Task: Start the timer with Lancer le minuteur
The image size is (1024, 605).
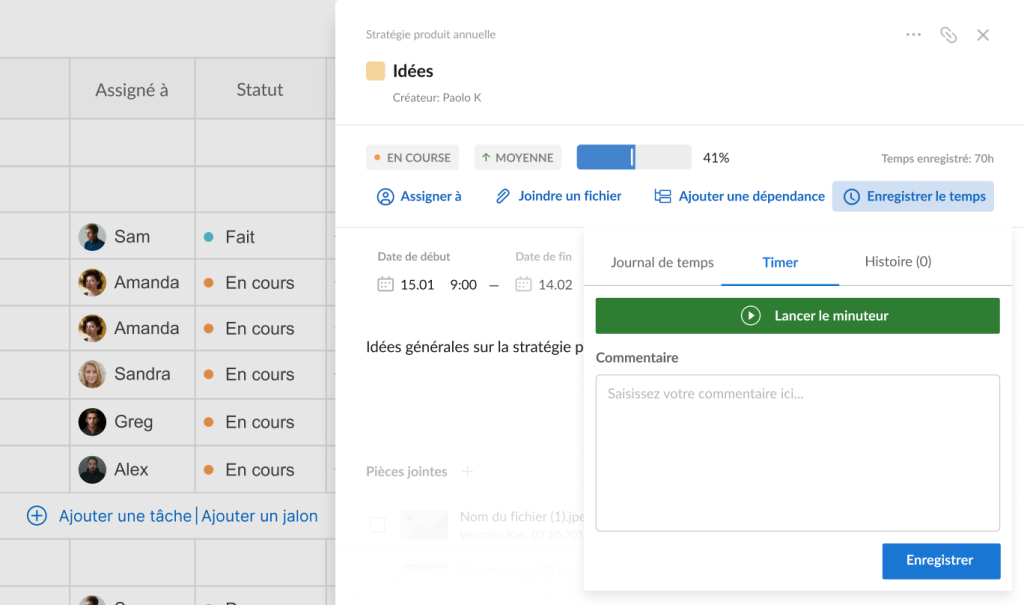Action: point(797,316)
